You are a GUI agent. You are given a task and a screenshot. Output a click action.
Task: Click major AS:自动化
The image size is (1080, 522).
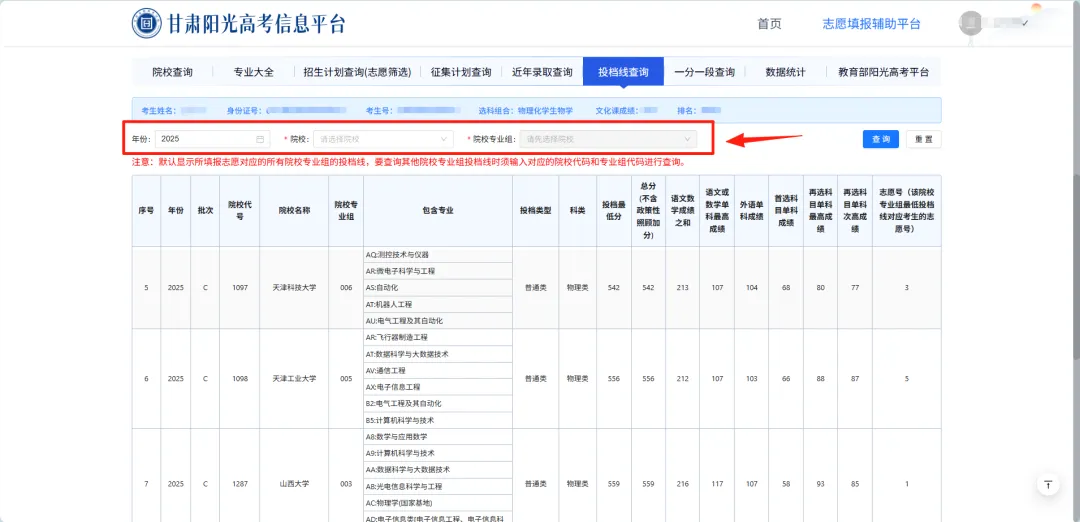438,288
